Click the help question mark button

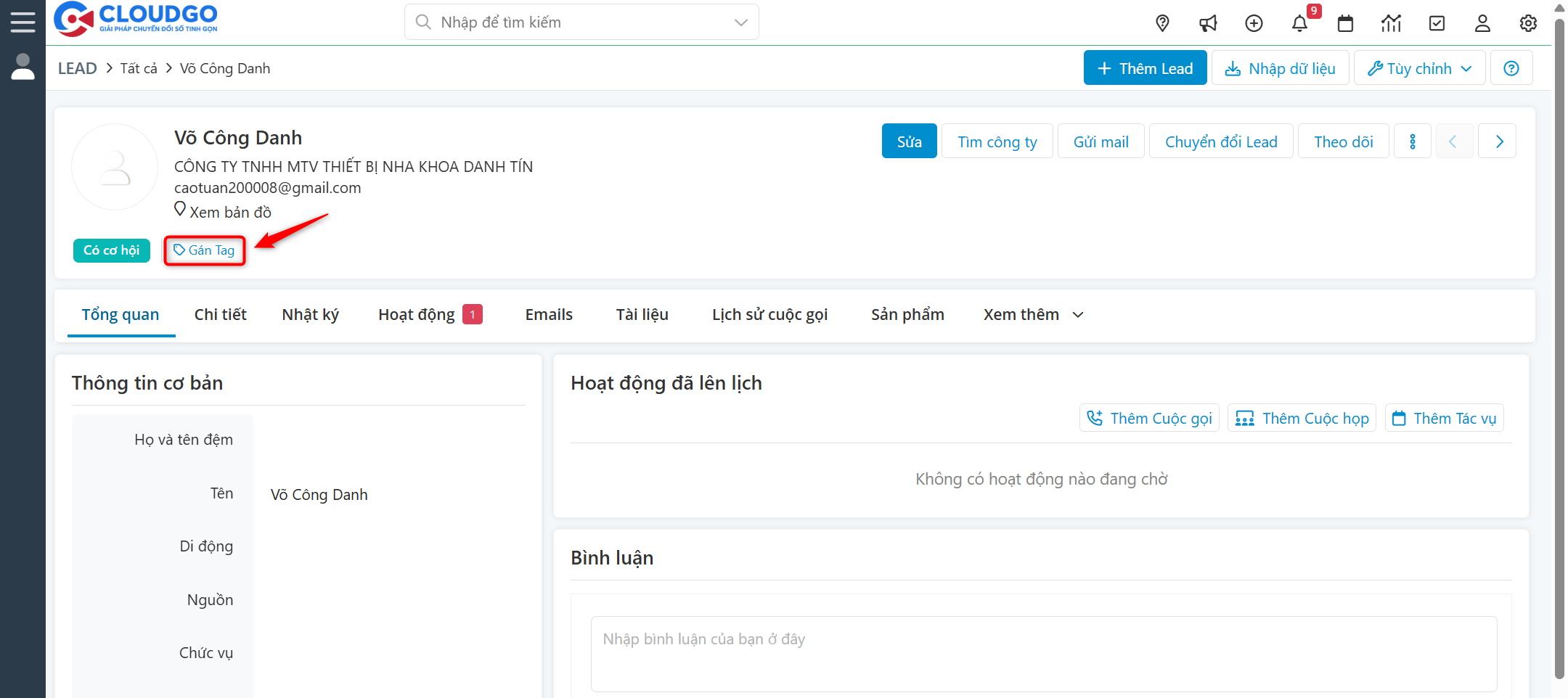[x=1511, y=68]
